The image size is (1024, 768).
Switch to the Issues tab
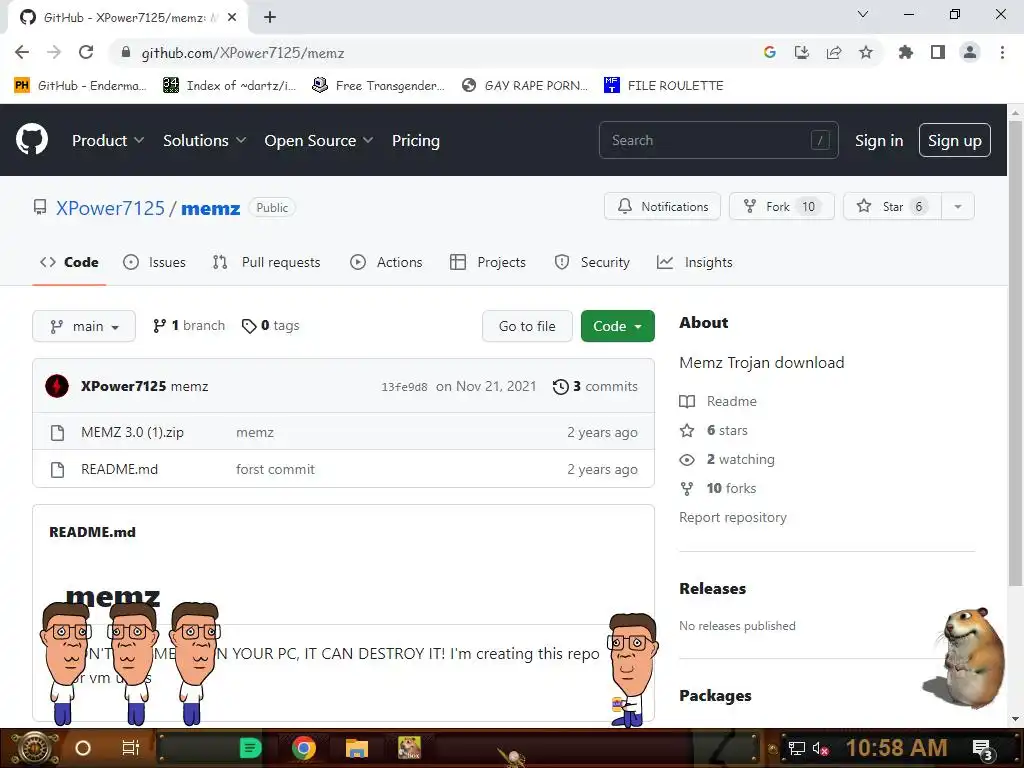point(155,262)
